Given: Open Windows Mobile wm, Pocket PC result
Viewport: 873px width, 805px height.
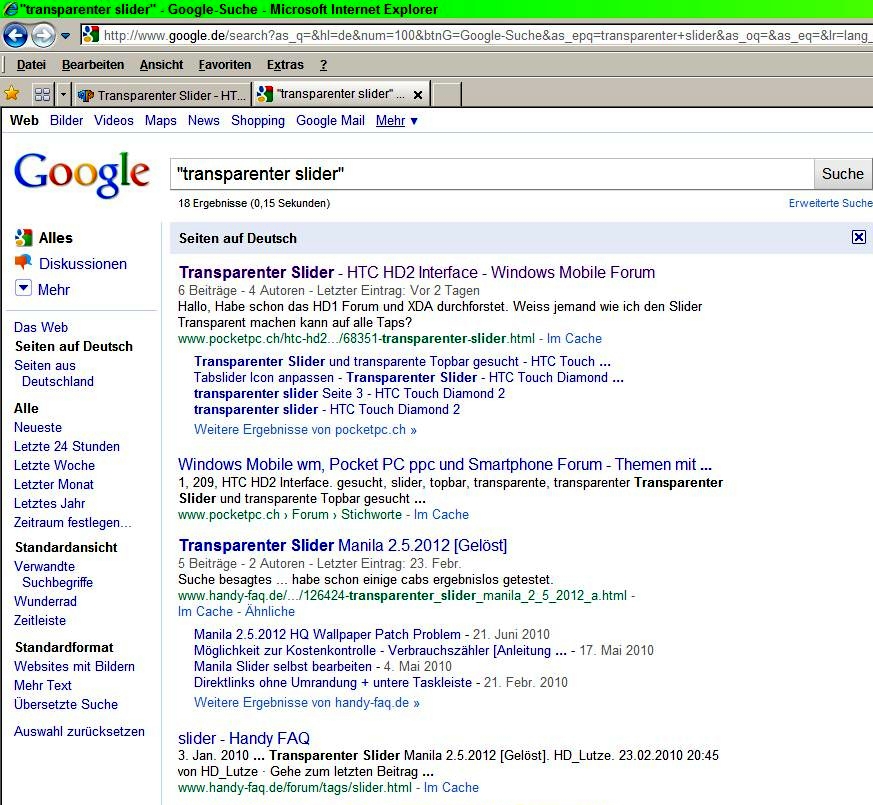Looking at the screenshot, I should (445, 464).
